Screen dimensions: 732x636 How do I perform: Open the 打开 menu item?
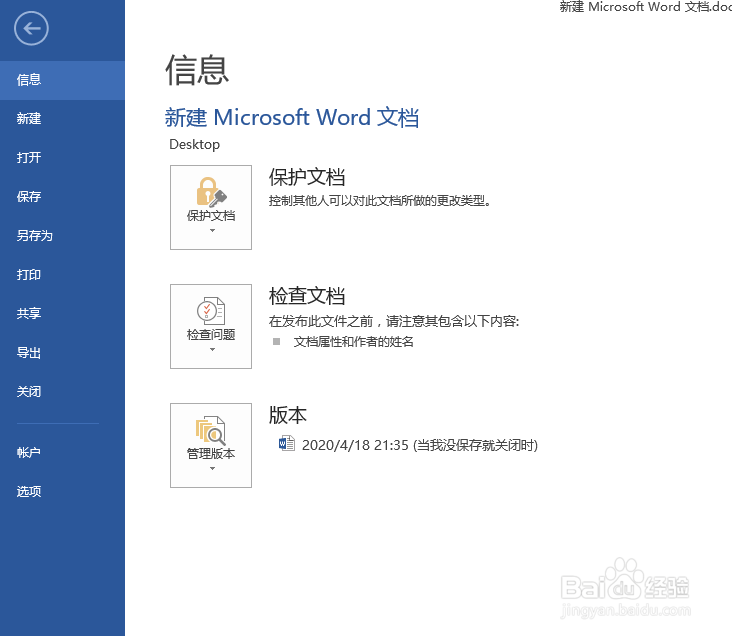point(63,158)
